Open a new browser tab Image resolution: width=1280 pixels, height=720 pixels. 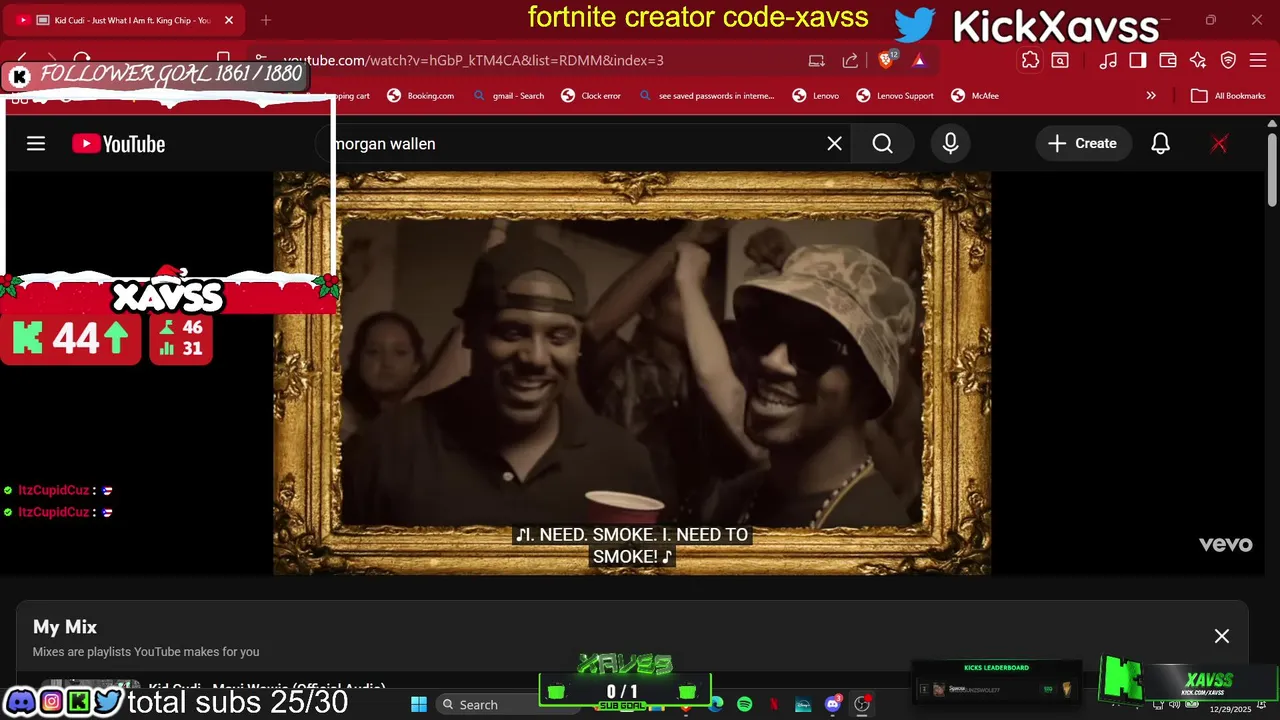click(x=266, y=20)
